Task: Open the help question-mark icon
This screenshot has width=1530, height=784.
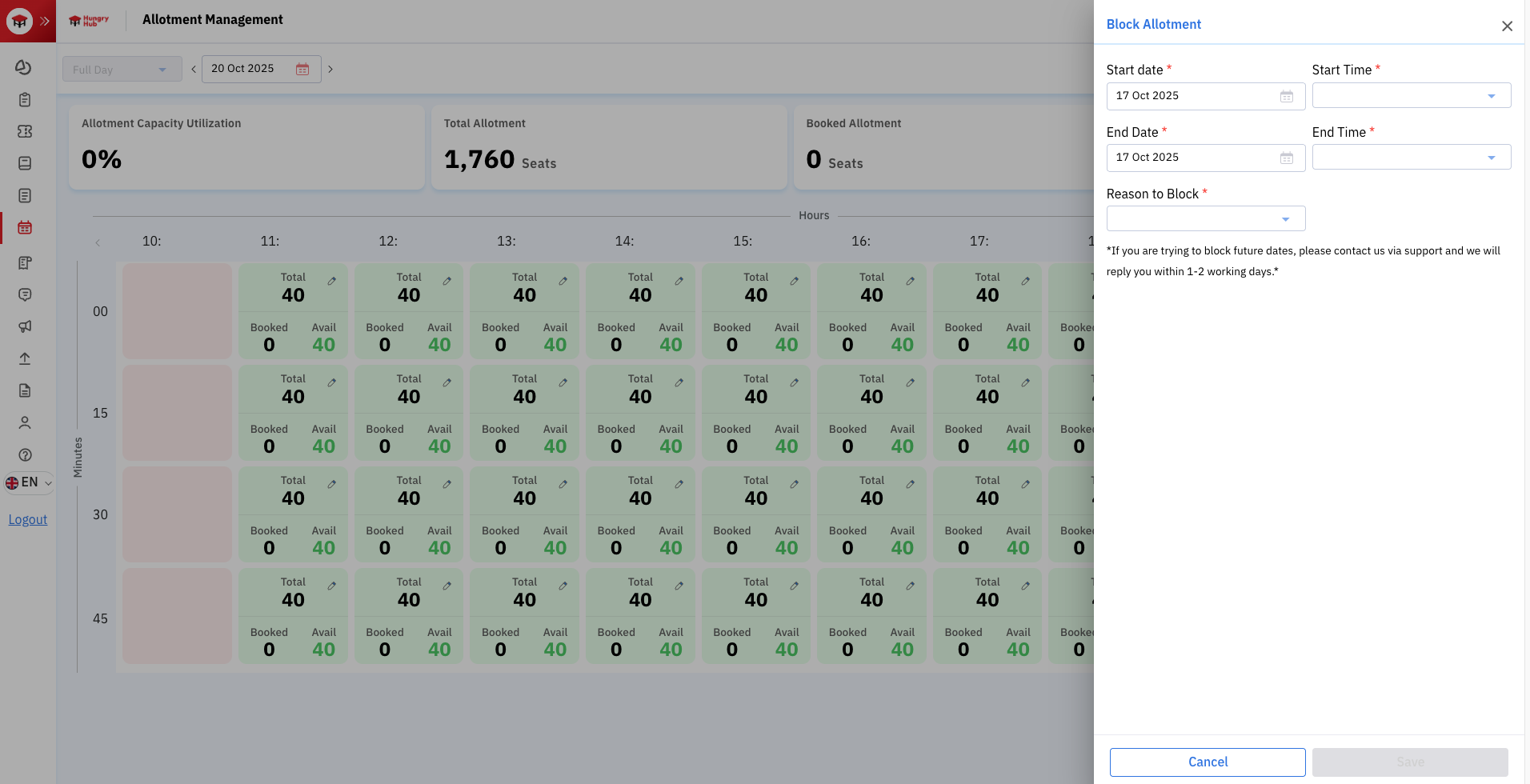Action: pyautogui.click(x=25, y=454)
